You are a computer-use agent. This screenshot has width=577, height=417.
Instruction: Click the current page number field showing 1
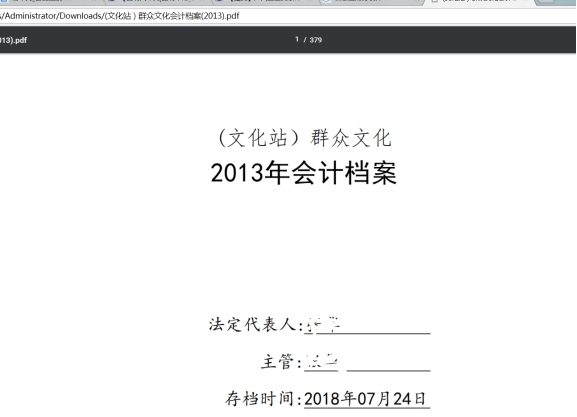(x=297, y=39)
